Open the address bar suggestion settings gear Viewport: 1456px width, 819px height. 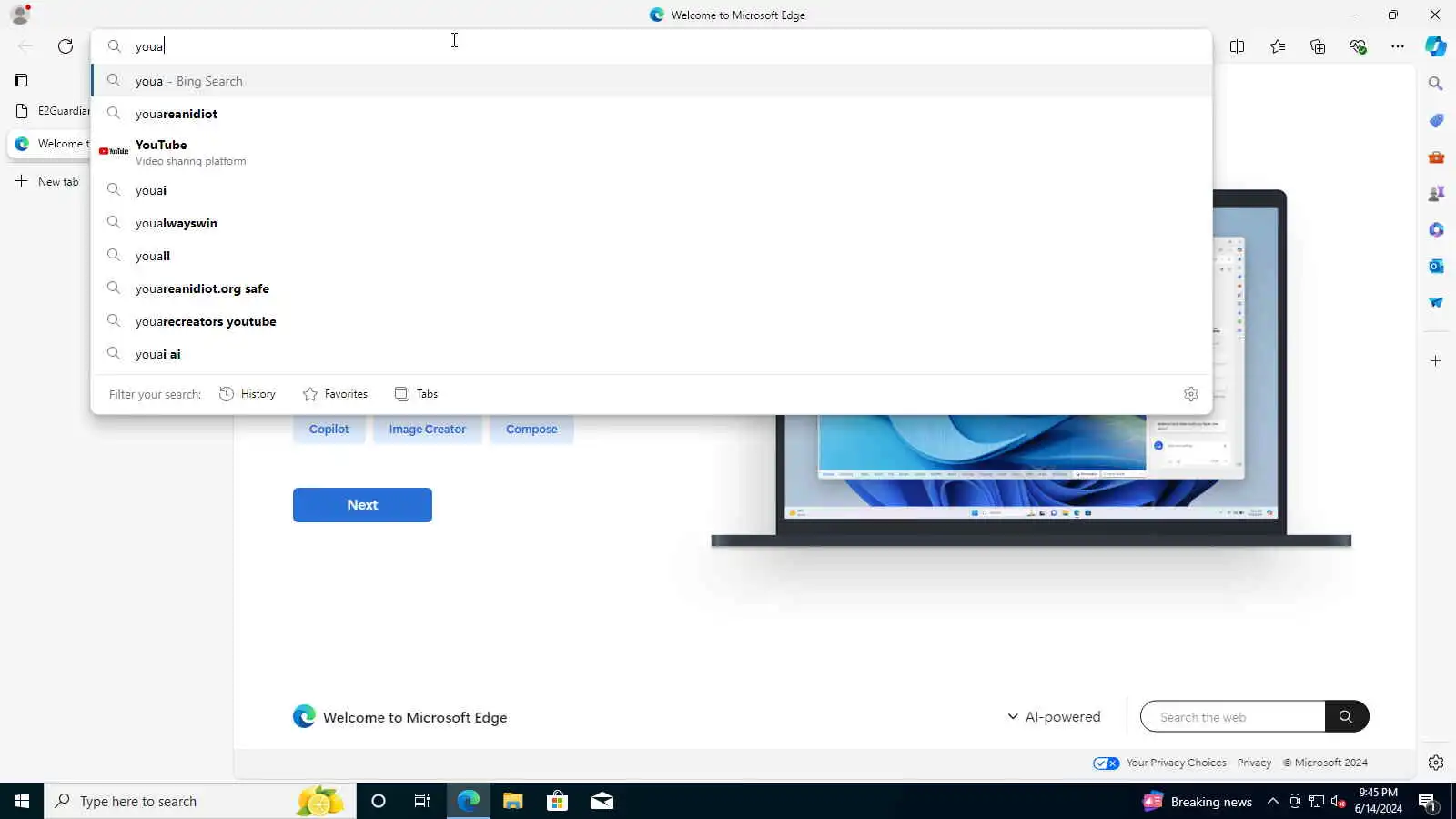(1191, 394)
